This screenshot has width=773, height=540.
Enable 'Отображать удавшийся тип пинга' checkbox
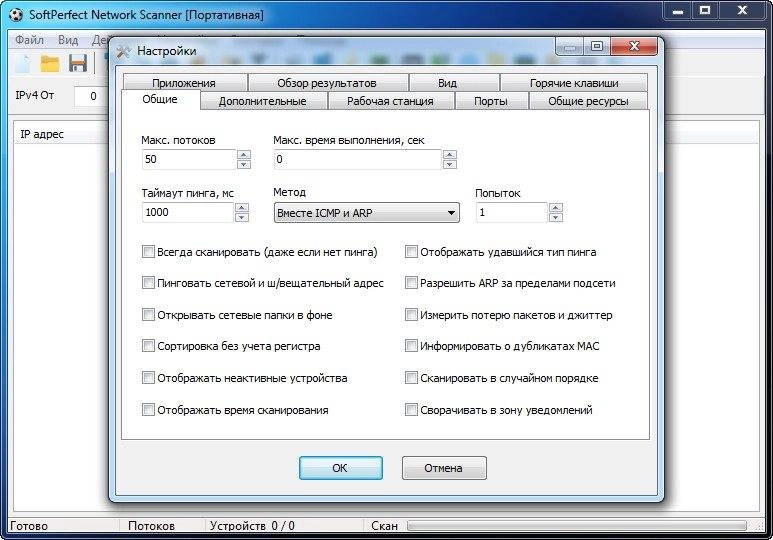411,252
